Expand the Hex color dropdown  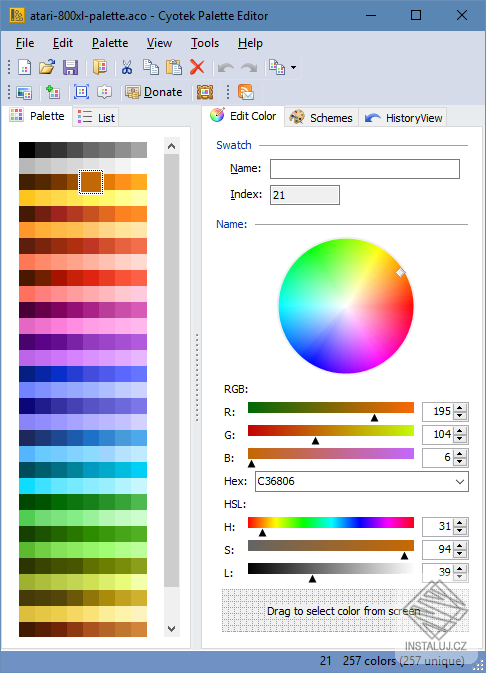pos(460,482)
